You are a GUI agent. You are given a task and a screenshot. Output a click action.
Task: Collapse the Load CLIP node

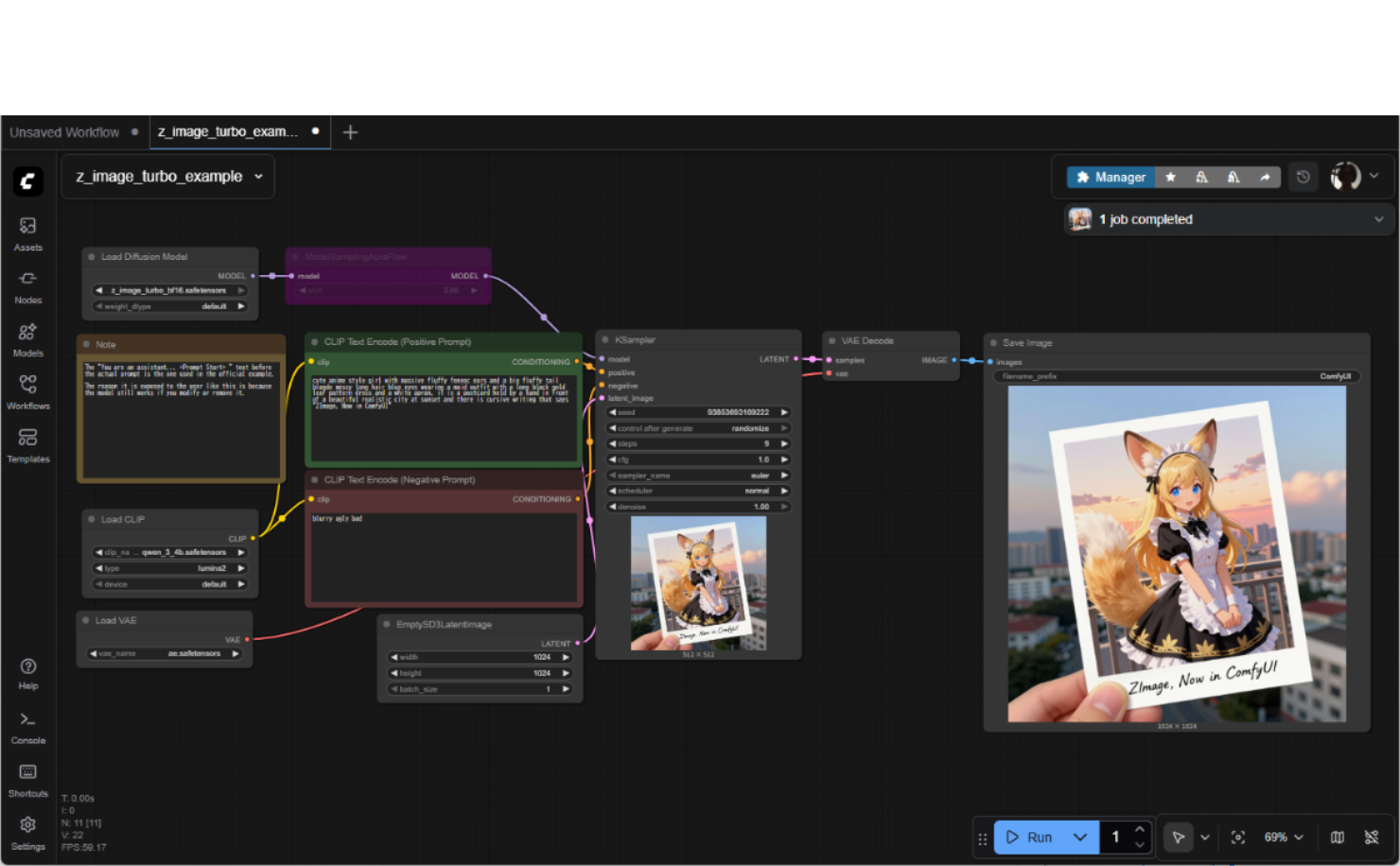92,520
